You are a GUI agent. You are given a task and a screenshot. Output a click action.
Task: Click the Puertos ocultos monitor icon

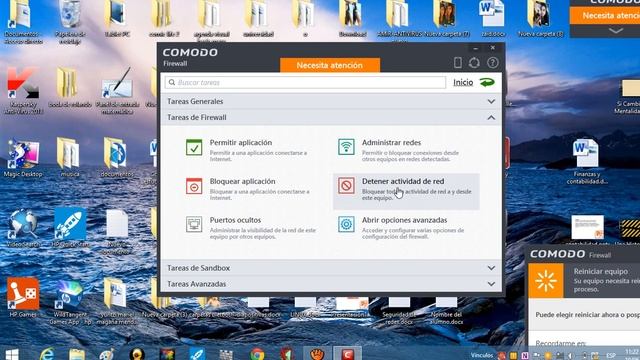194,224
